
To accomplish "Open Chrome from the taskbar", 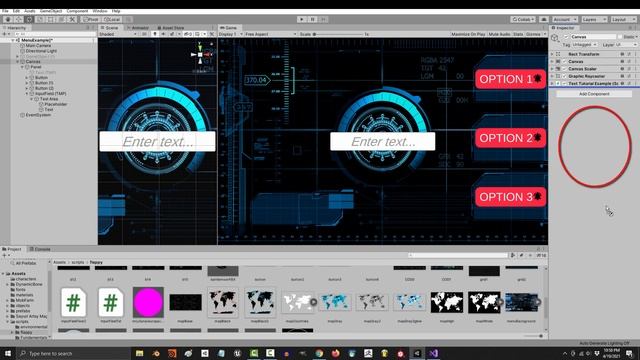I will [x=319, y=353].
